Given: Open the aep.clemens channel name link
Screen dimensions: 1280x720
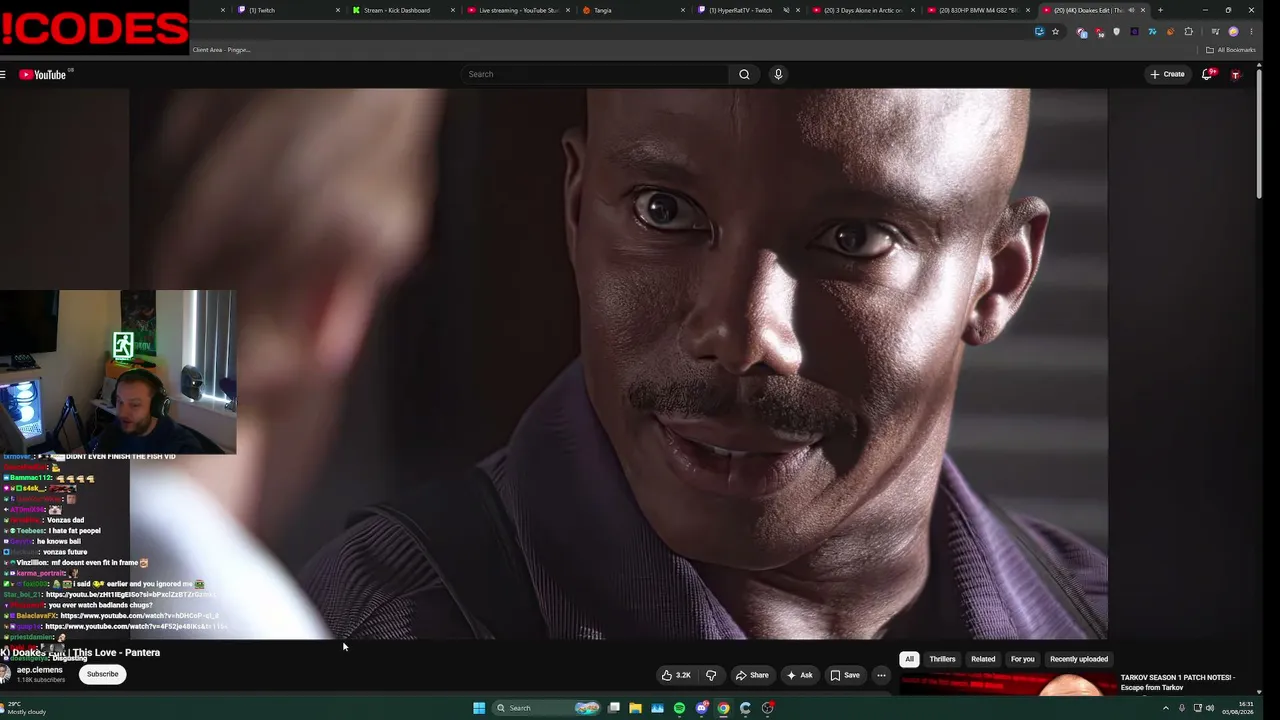Looking at the screenshot, I should pyautogui.click(x=39, y=670).
